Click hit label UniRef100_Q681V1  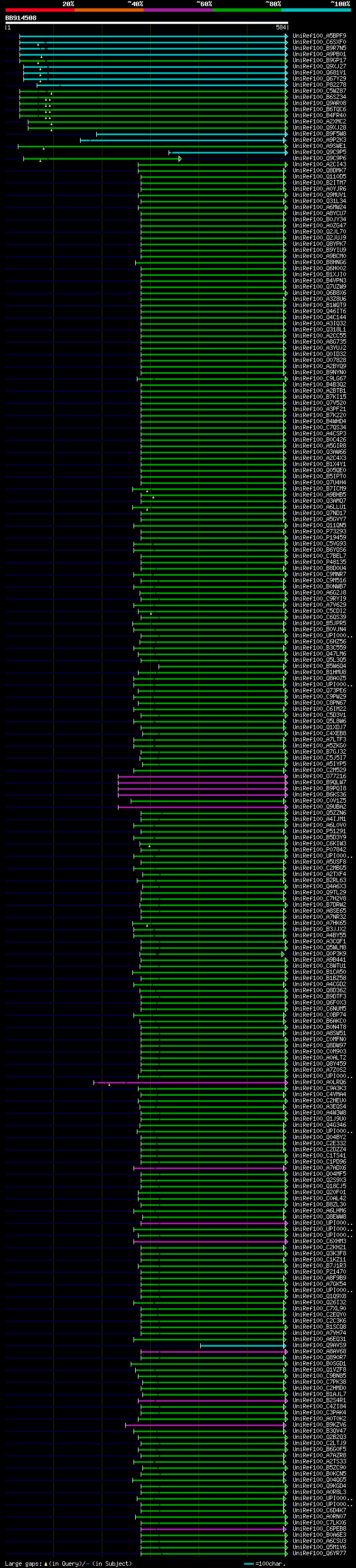tap(319, 72)
